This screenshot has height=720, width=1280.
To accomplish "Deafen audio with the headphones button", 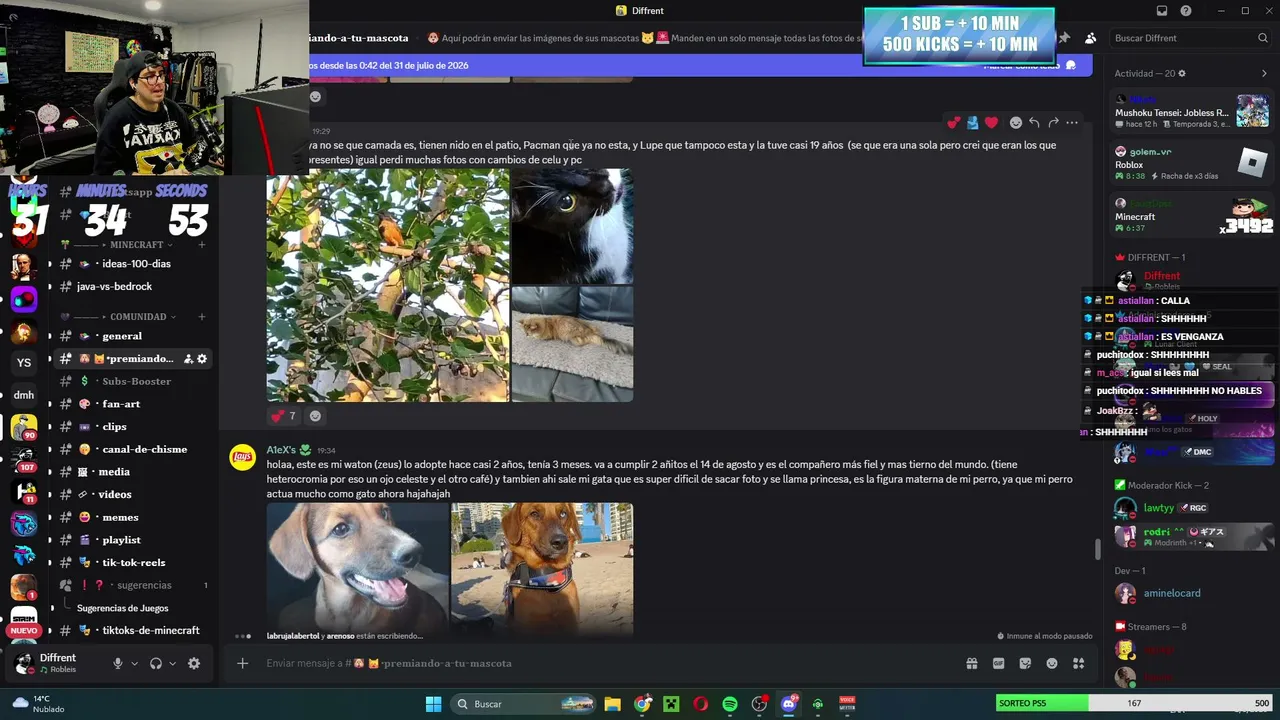I will click(x=156, y=663).
